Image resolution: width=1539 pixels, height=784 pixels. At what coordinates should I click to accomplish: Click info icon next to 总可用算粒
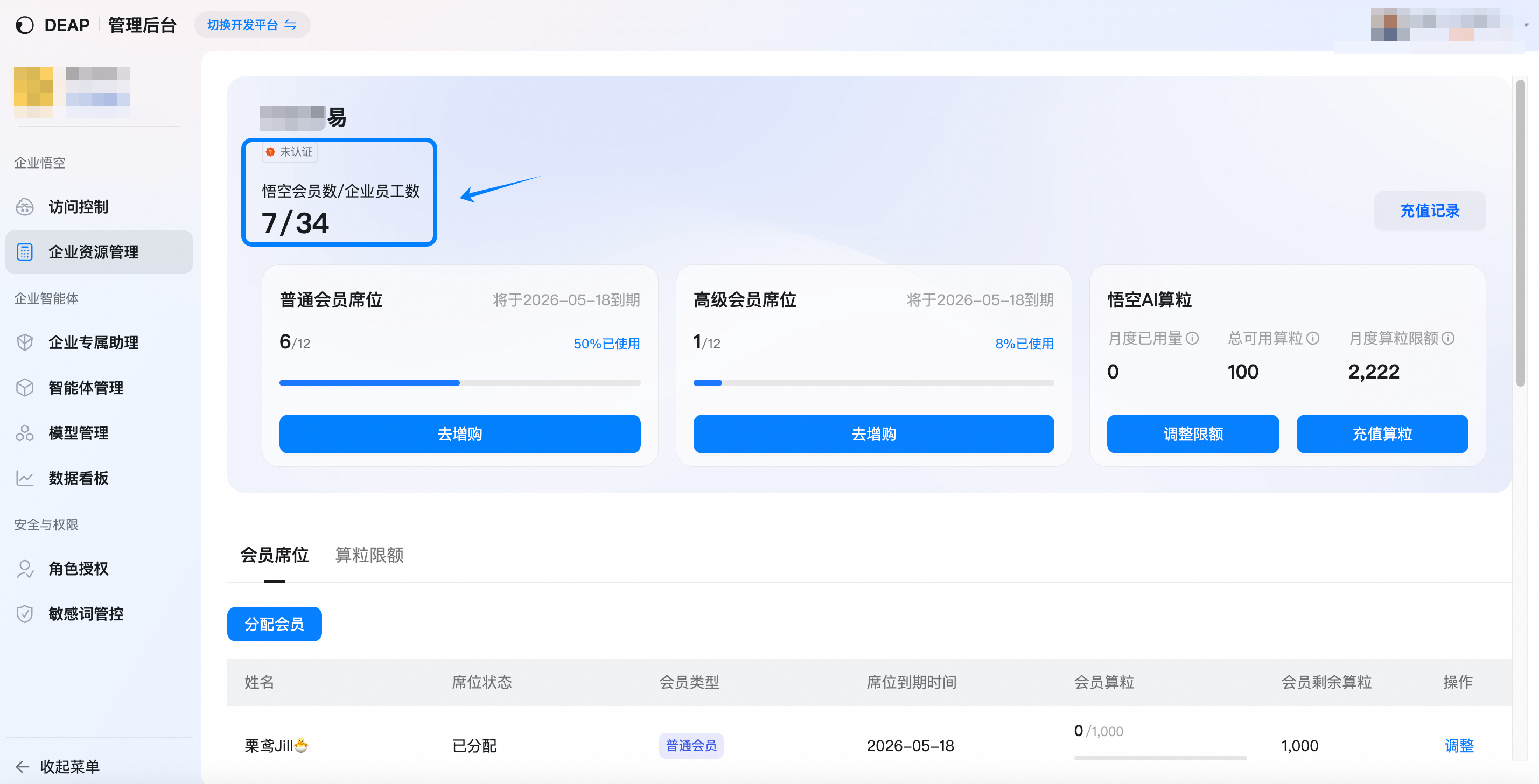click(x=1313, y=339)
